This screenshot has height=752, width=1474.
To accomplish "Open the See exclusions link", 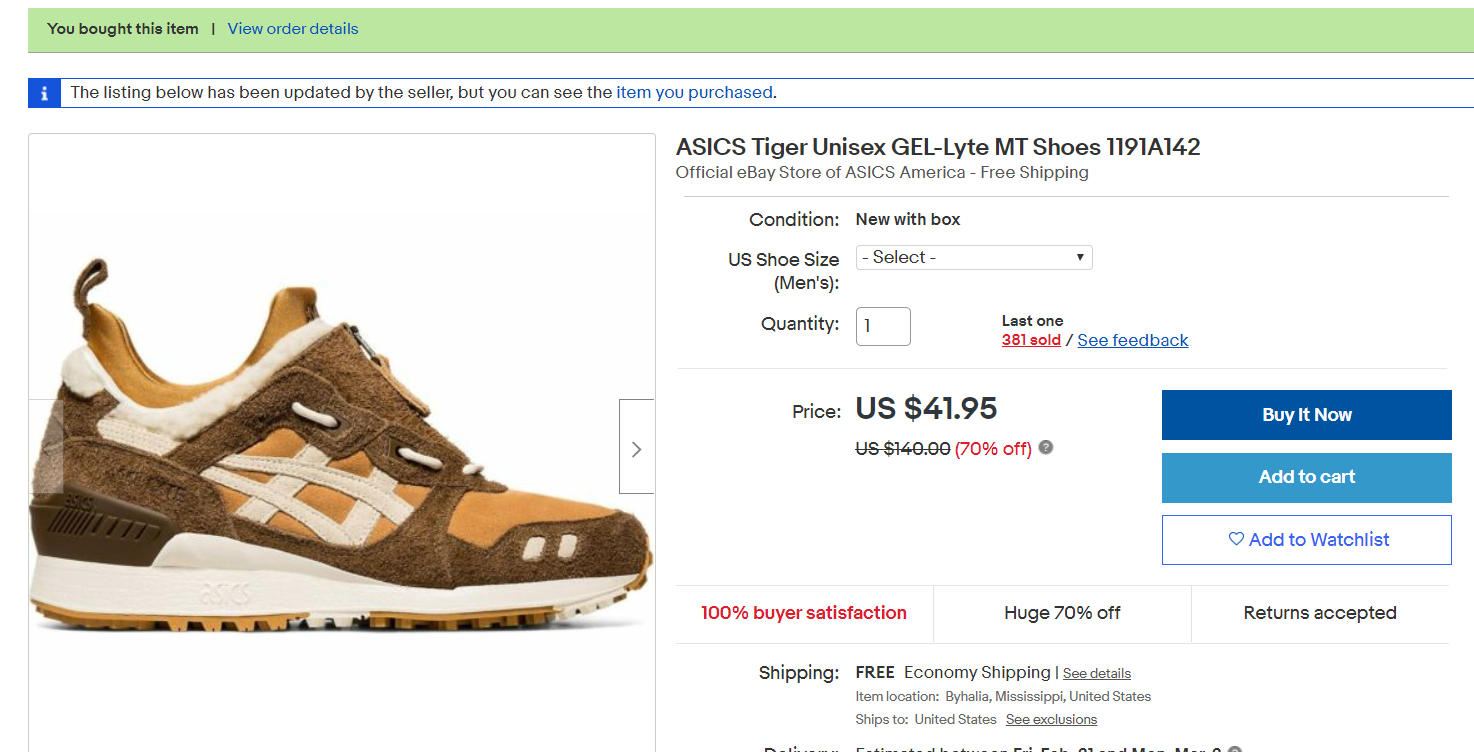I will tap(1051, 720).
